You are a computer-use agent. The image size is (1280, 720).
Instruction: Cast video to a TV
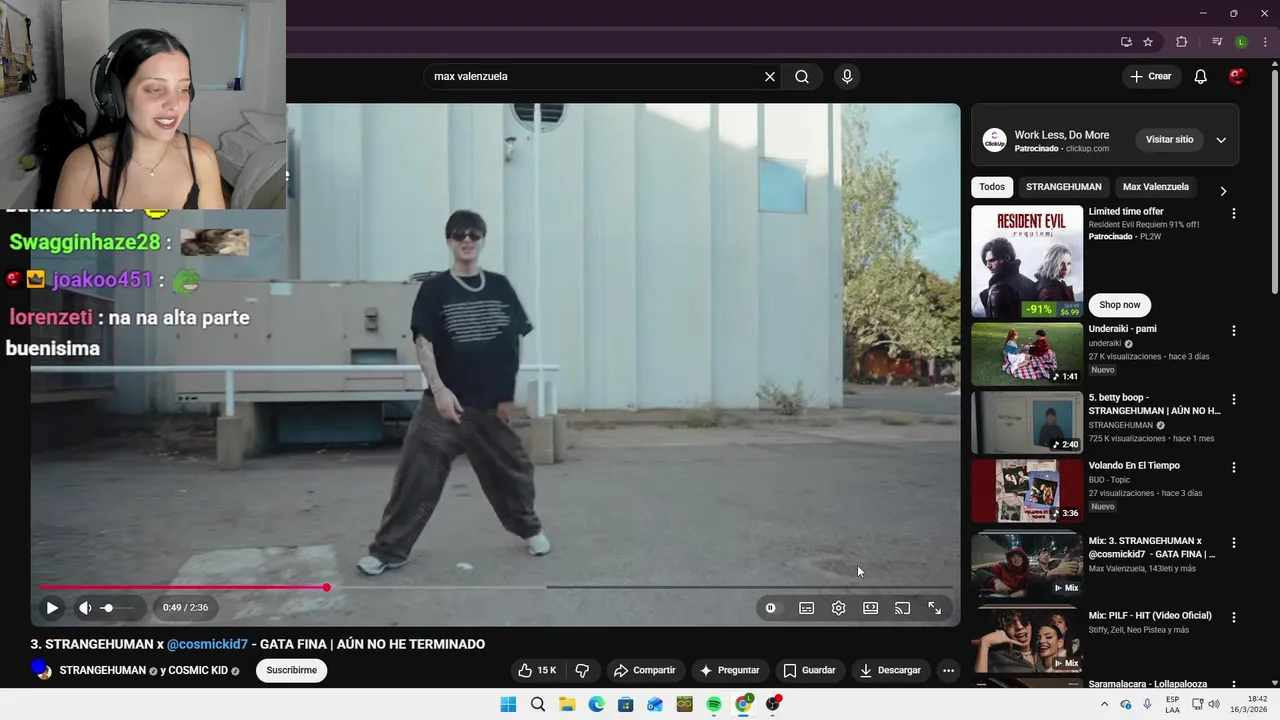[x=902, y=608]
